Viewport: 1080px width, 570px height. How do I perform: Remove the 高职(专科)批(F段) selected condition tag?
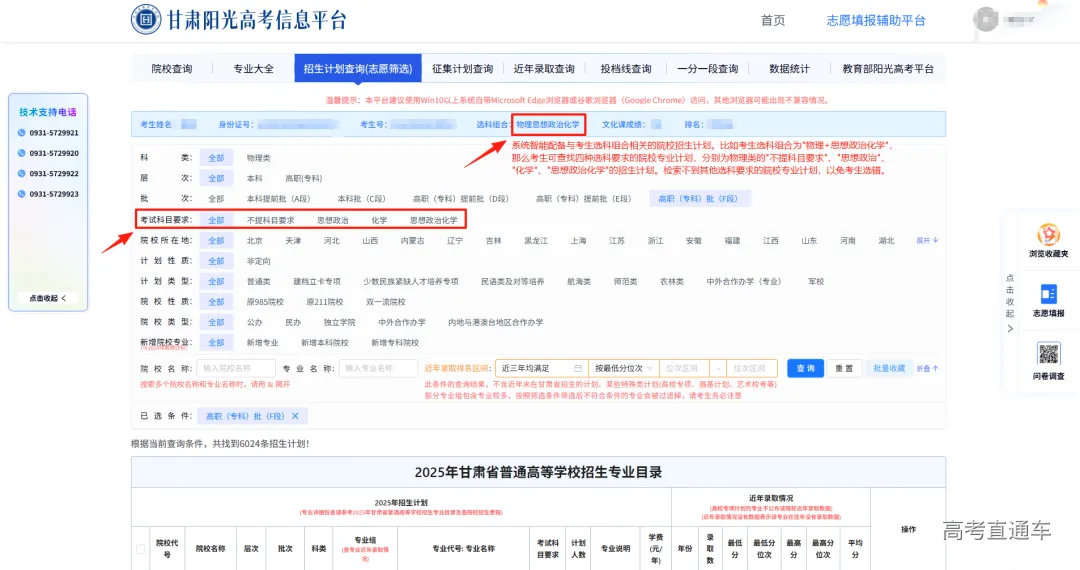295,416
